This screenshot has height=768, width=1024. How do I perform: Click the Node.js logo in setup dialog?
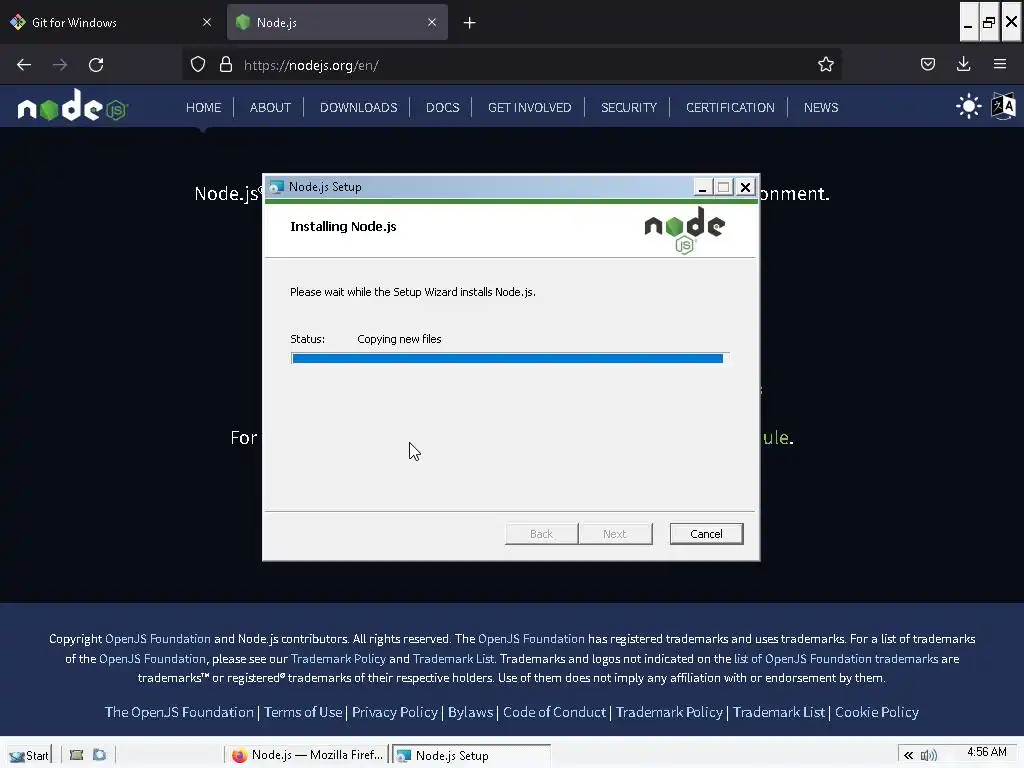(684, 230)
